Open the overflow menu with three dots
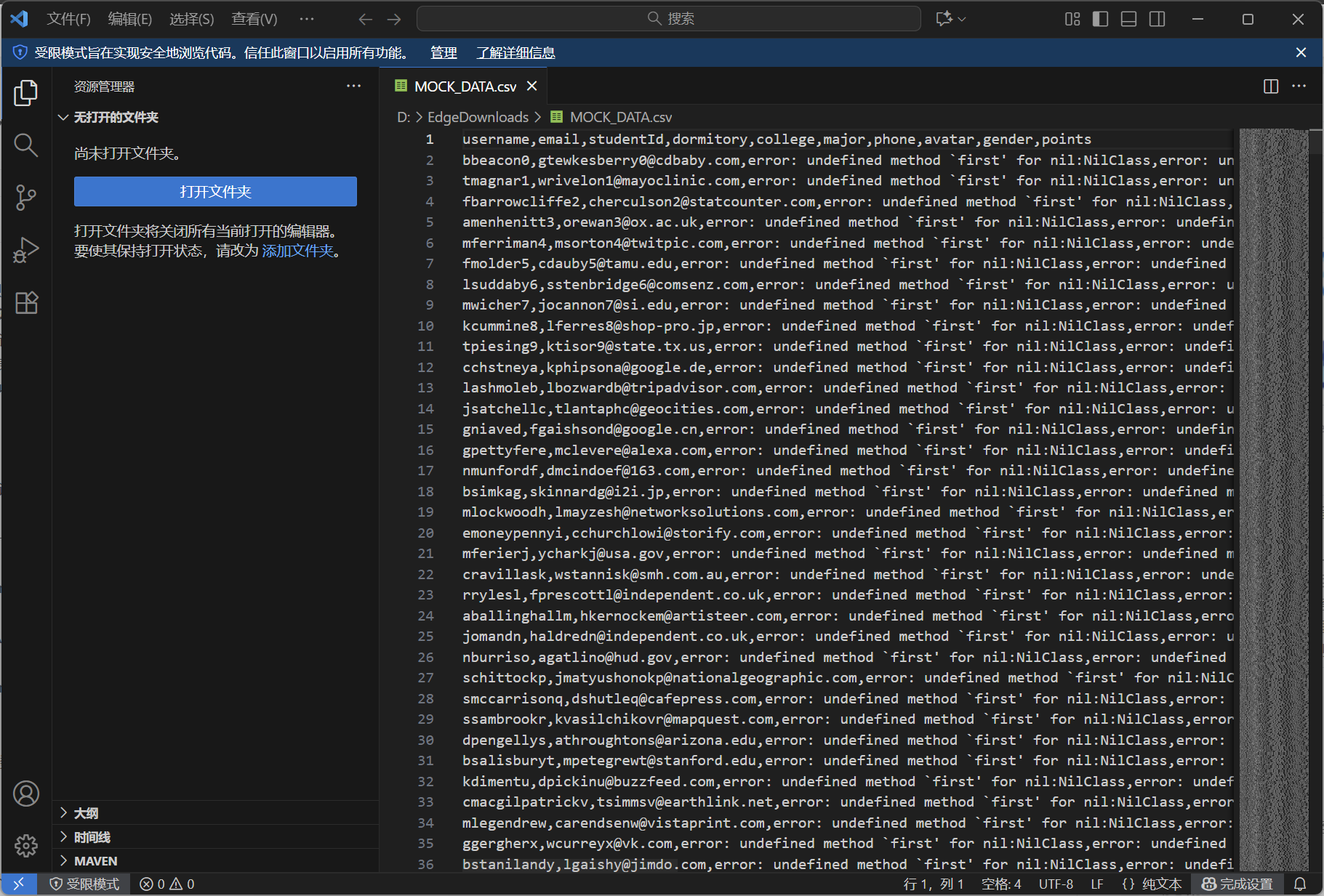This screenshot has width=1324, height=896. [307, 19]
